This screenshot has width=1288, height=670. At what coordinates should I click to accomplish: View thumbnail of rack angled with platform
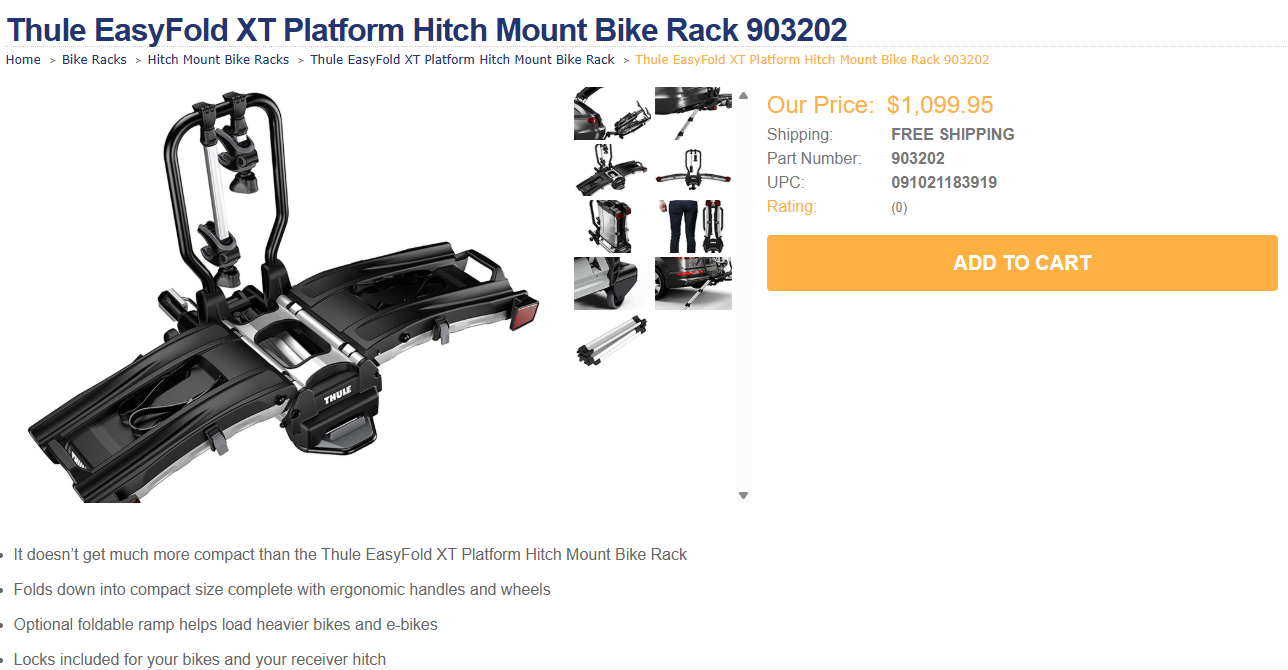point(612,170)
